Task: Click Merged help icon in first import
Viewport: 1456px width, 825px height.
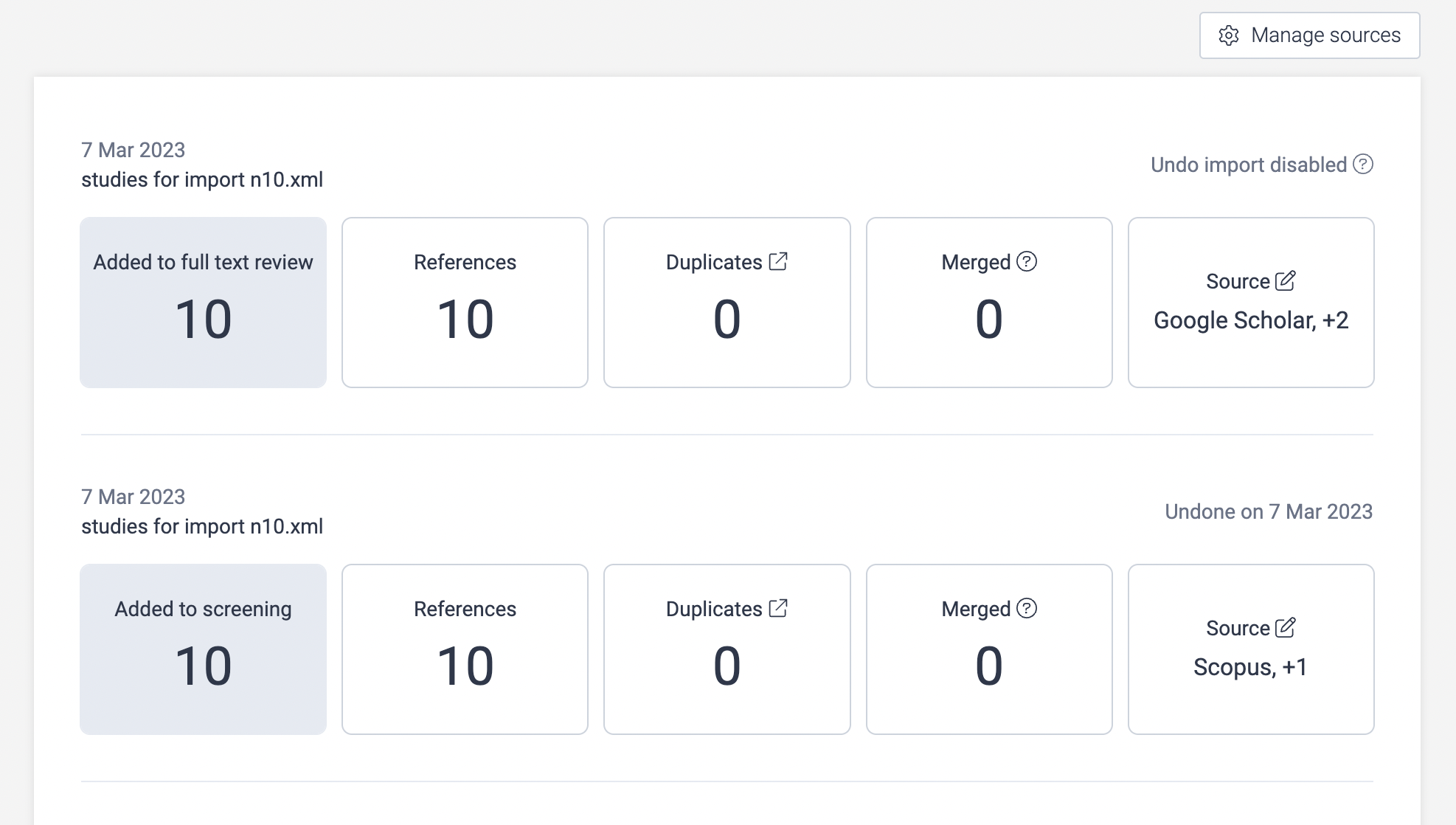Action: tap(1027, 261)
